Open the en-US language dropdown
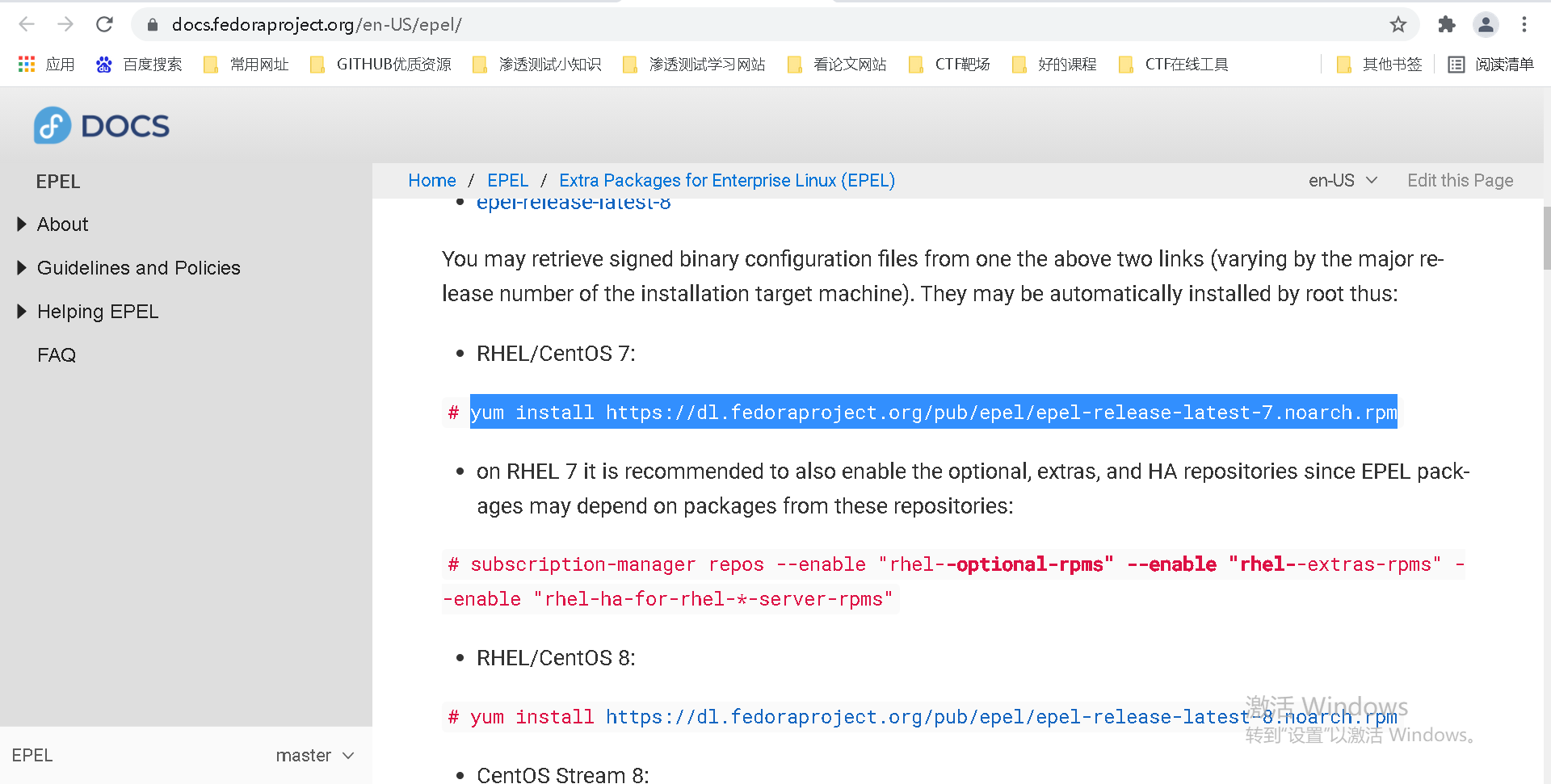Viewport: 1551px width, 784px height. pos(1343,181)
